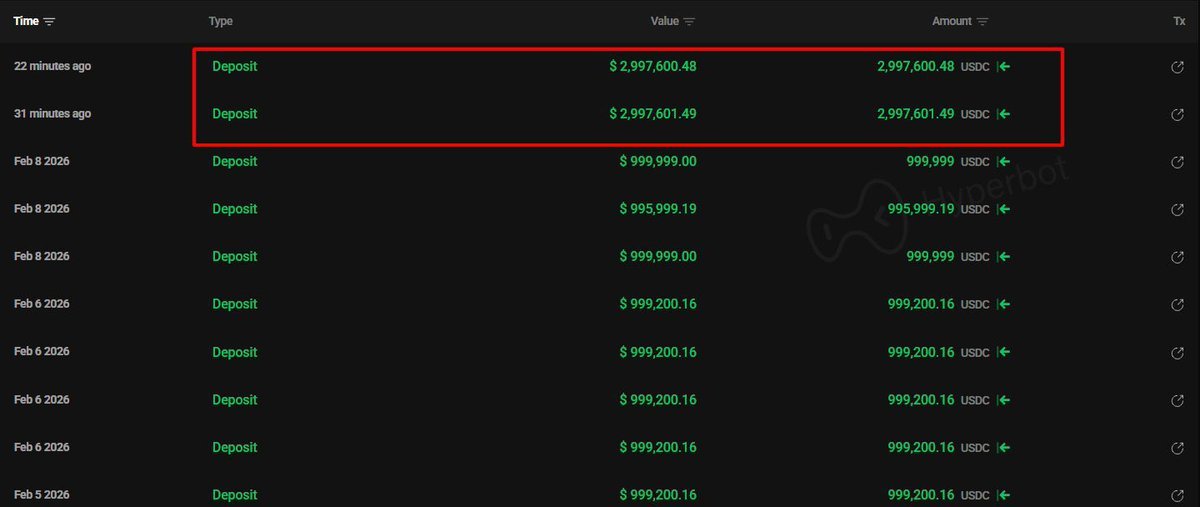Open Tx icon for the 995,999.19 USDC deposit
Viewport: 1200px width, 507px height.
1178,210
